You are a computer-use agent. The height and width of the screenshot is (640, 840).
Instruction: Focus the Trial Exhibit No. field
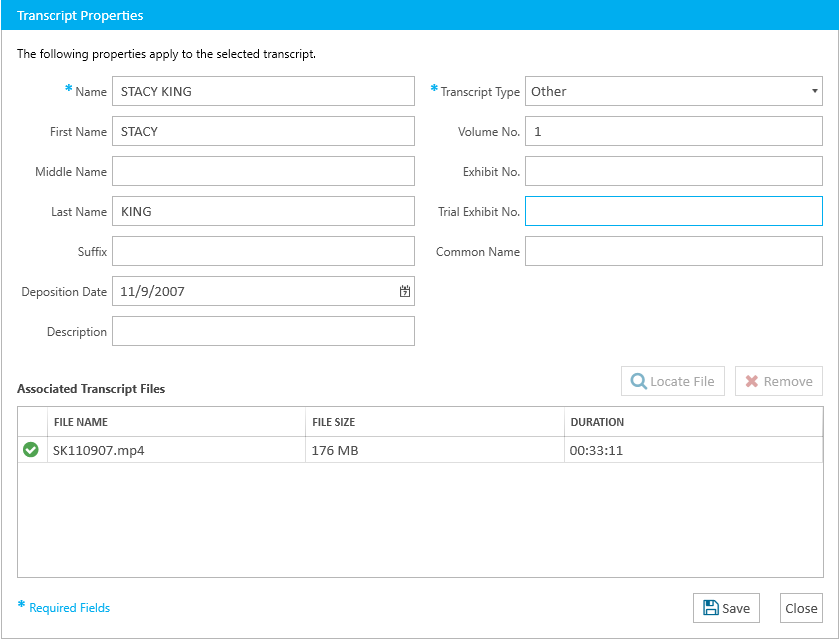click(x=673, y=211)
